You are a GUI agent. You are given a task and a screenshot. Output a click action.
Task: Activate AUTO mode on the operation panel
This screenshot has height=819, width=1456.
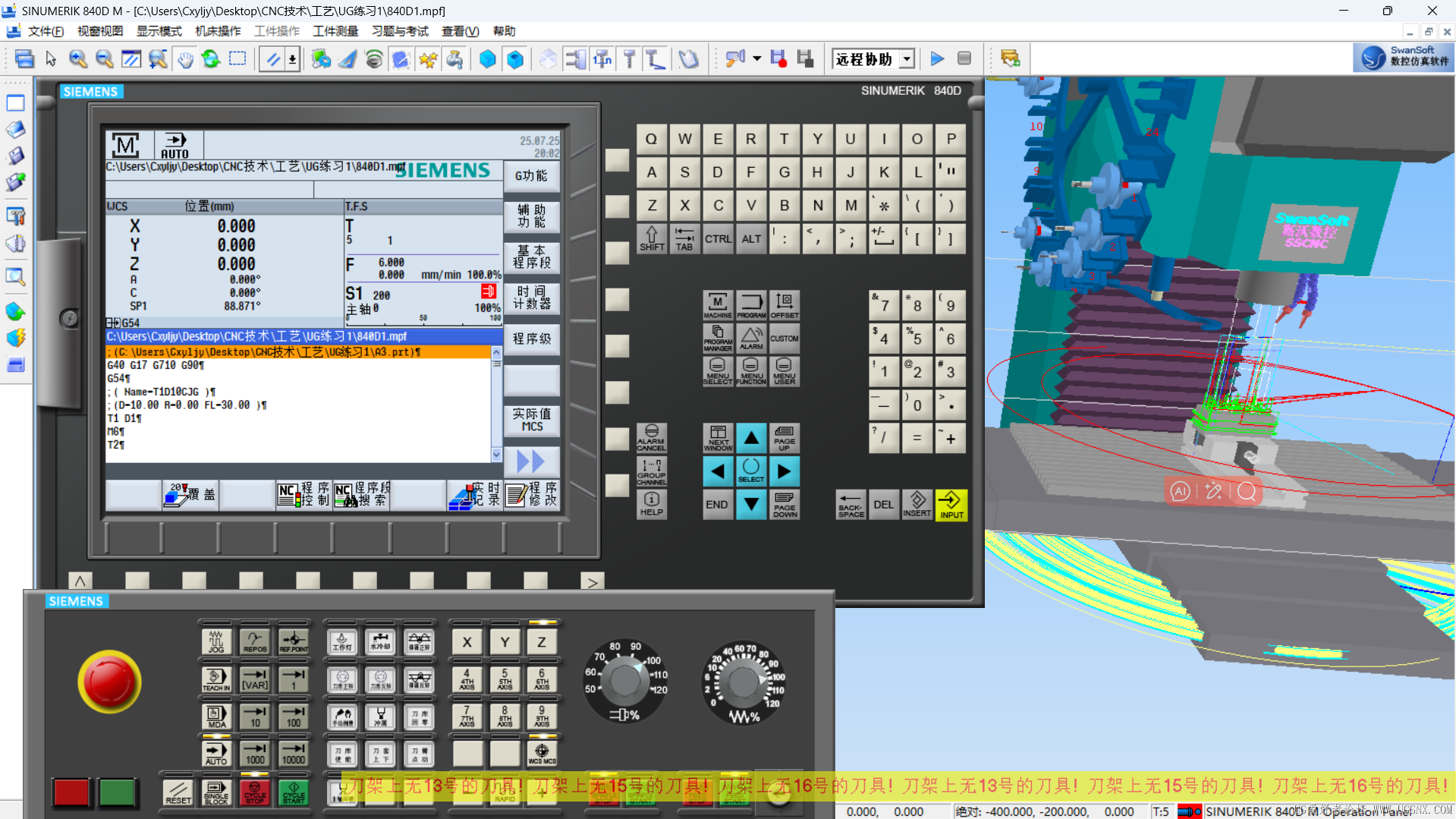[x=216, y=754]
